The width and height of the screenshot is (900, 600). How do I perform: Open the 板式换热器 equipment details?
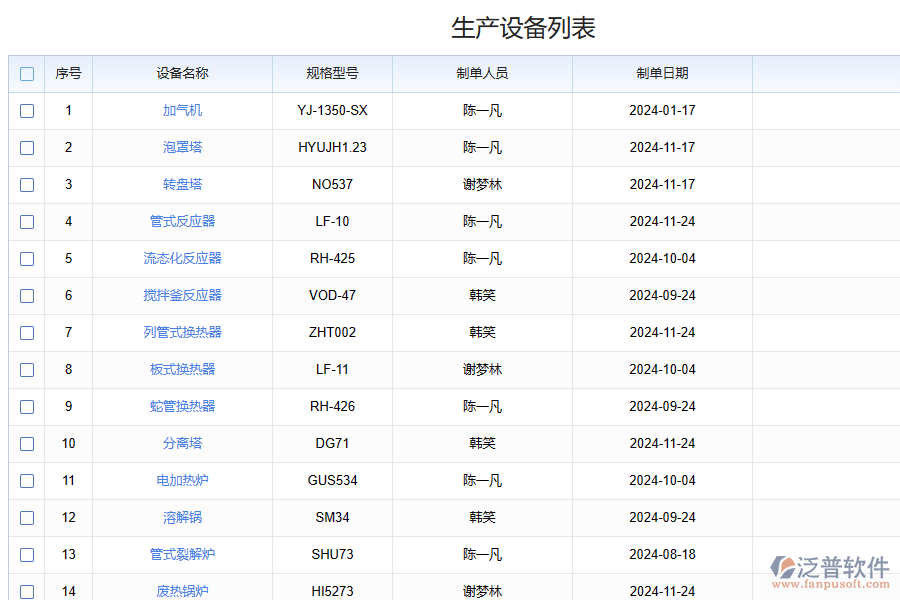[x=181, y=369]
